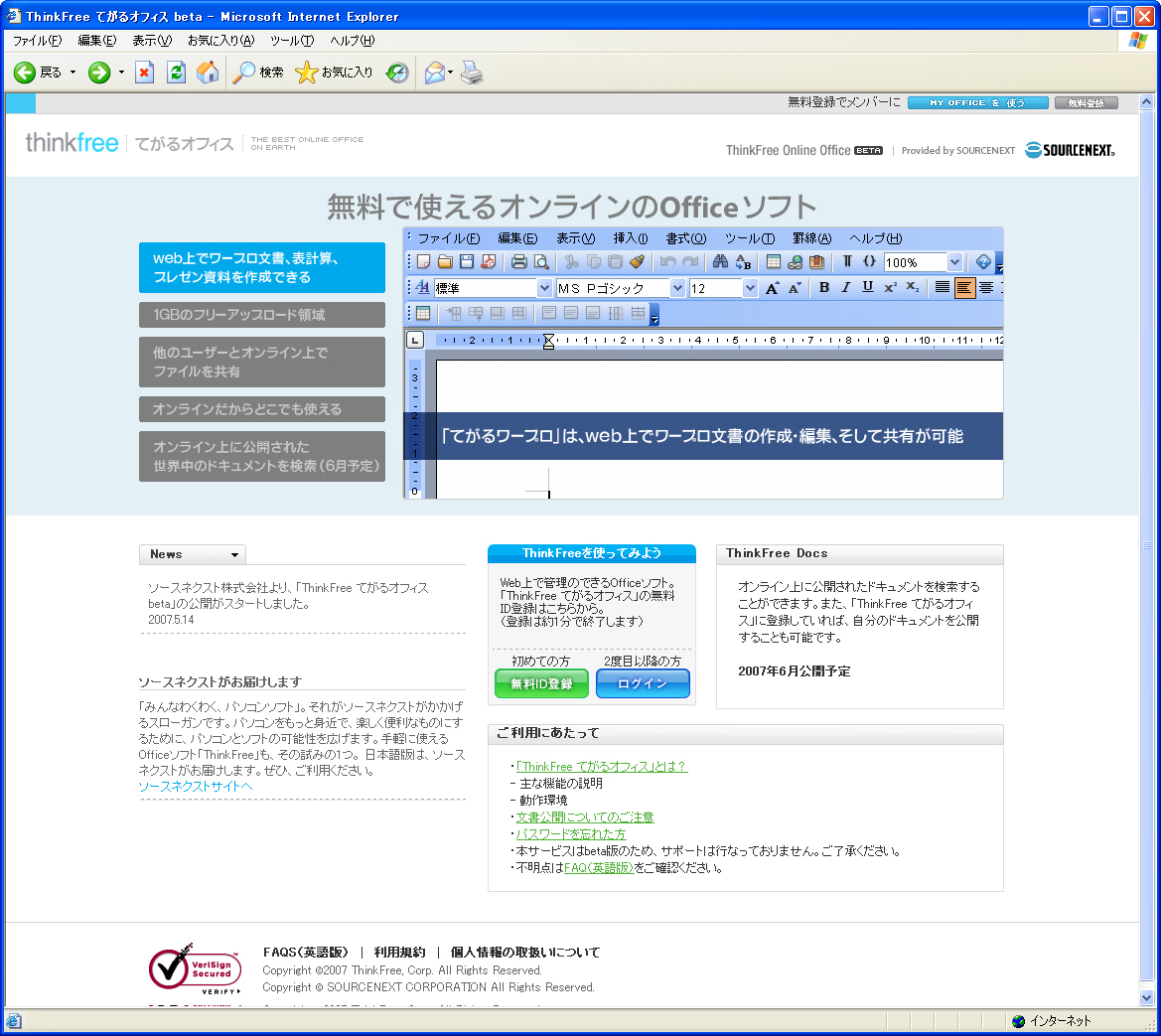Viewport: 1161px width, 1036px height.
Task: Select the 1GBのフリーアップロード領域 feature tab
Action: pyautogui.click(x=262, y=315)
